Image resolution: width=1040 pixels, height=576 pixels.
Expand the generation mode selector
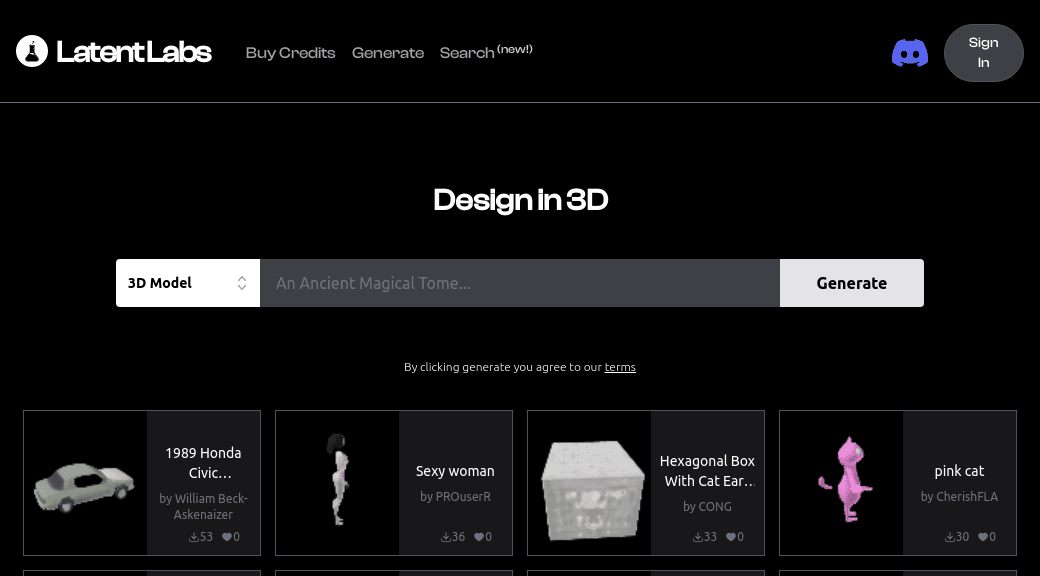coord(187,283)
